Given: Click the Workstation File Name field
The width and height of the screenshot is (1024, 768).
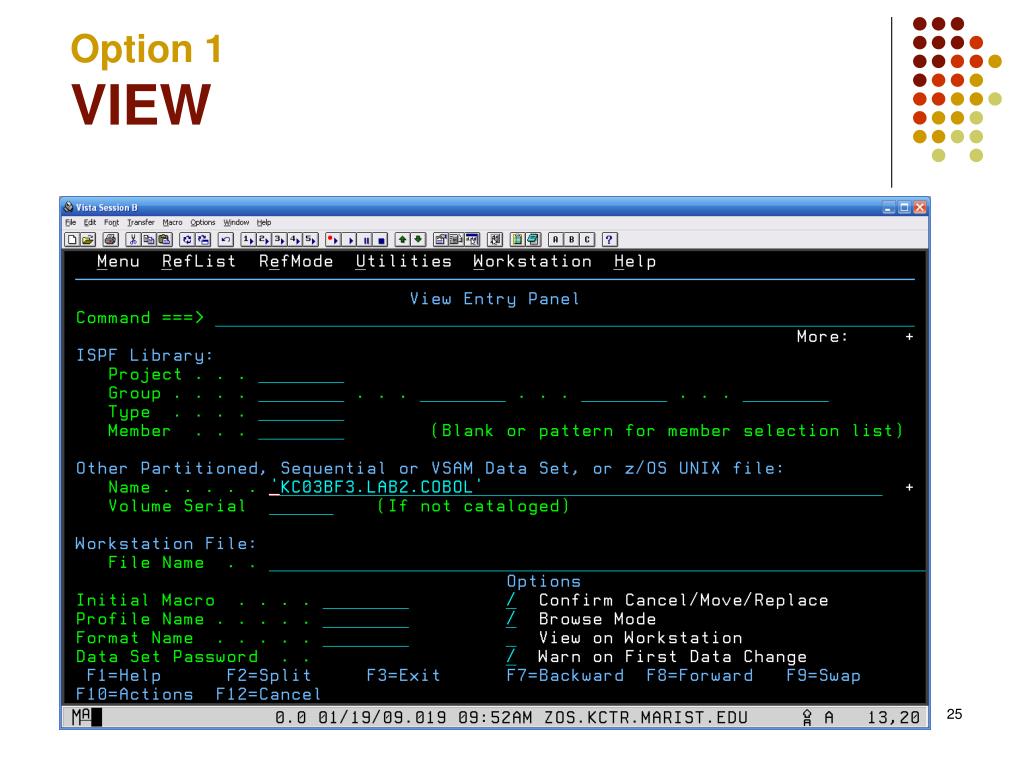Looking at the screenshot, I should tap(597, 563).
